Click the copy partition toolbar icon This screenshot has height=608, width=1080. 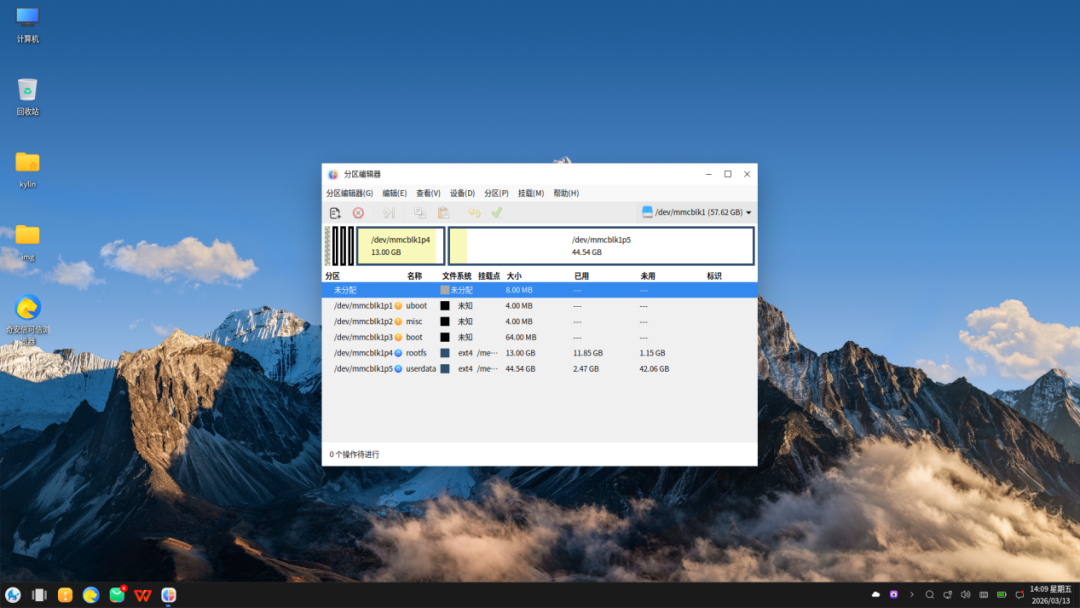419,213
